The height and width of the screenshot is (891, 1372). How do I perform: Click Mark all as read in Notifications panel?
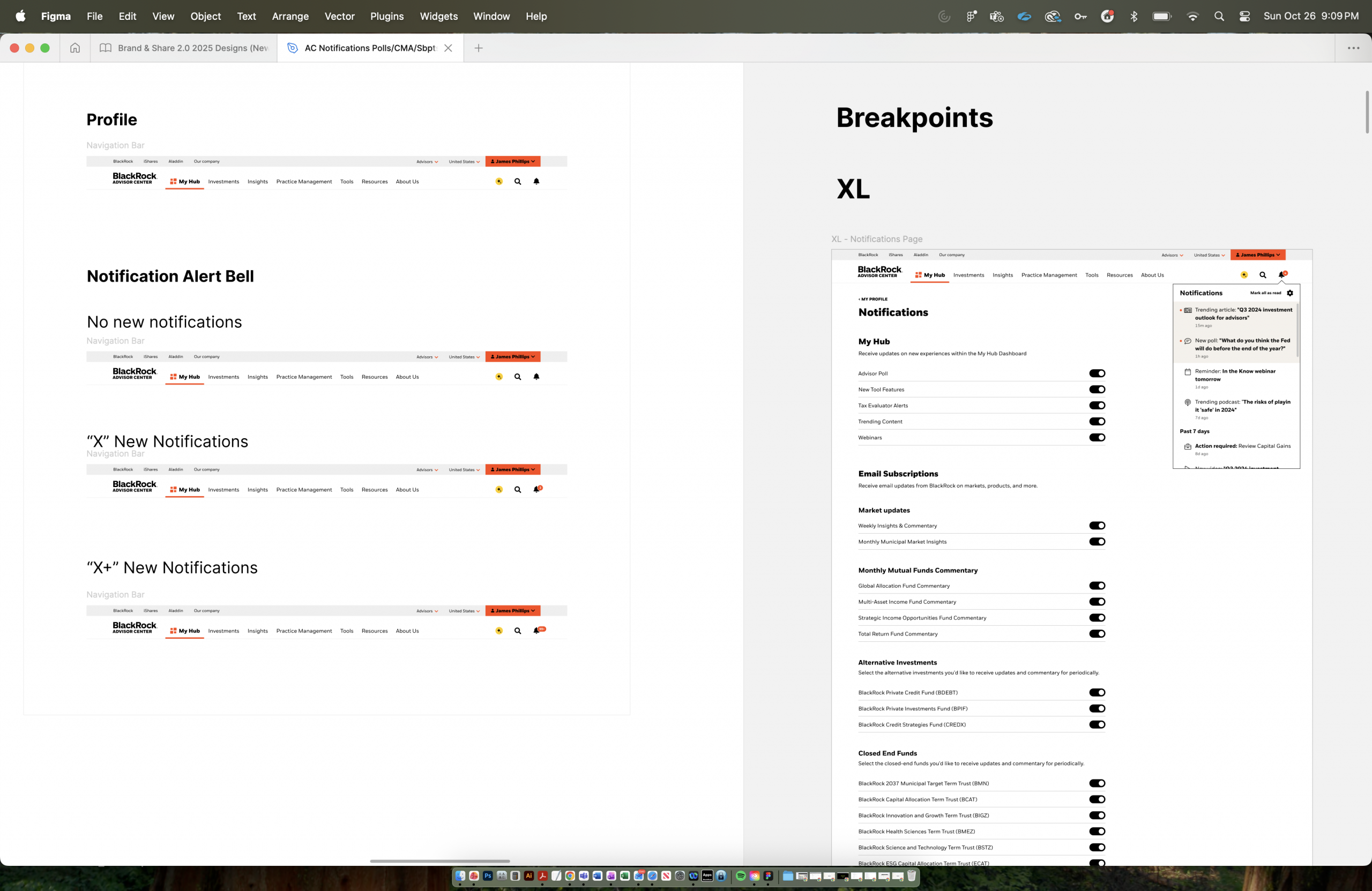tap(1265, 293)
